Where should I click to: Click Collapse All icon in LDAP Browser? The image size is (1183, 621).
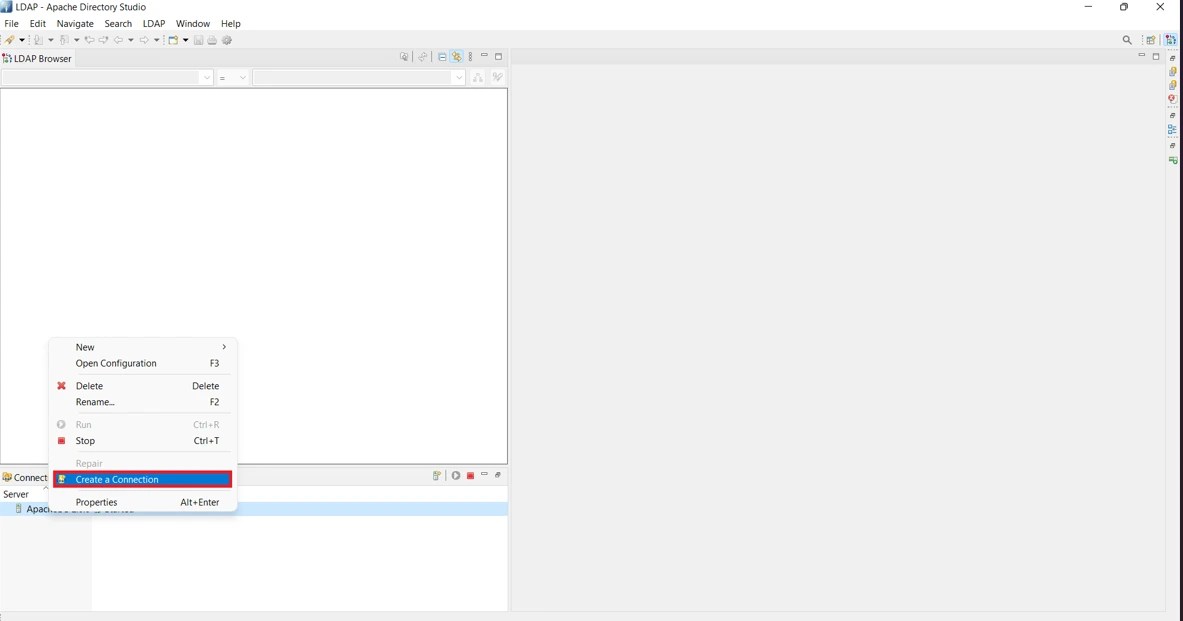(442, 57)
